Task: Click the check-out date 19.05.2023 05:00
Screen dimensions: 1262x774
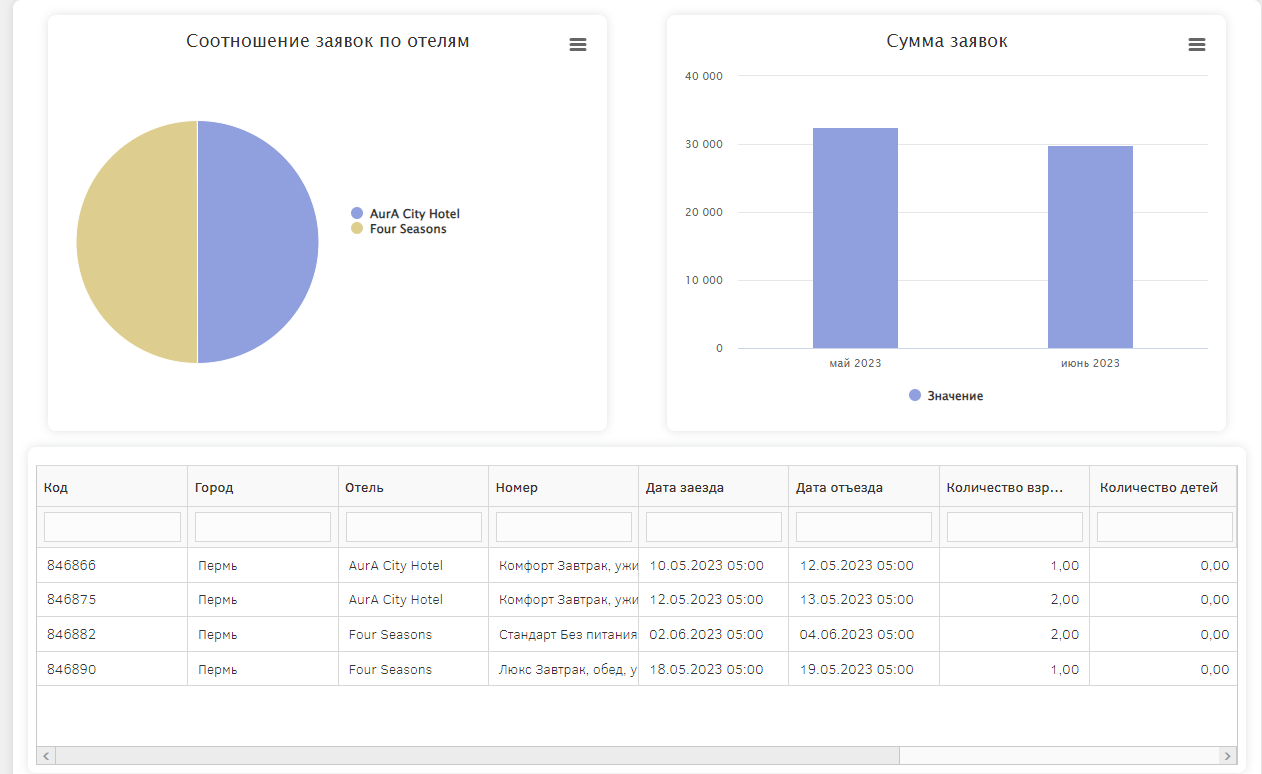Action: (x=864, y=669)
